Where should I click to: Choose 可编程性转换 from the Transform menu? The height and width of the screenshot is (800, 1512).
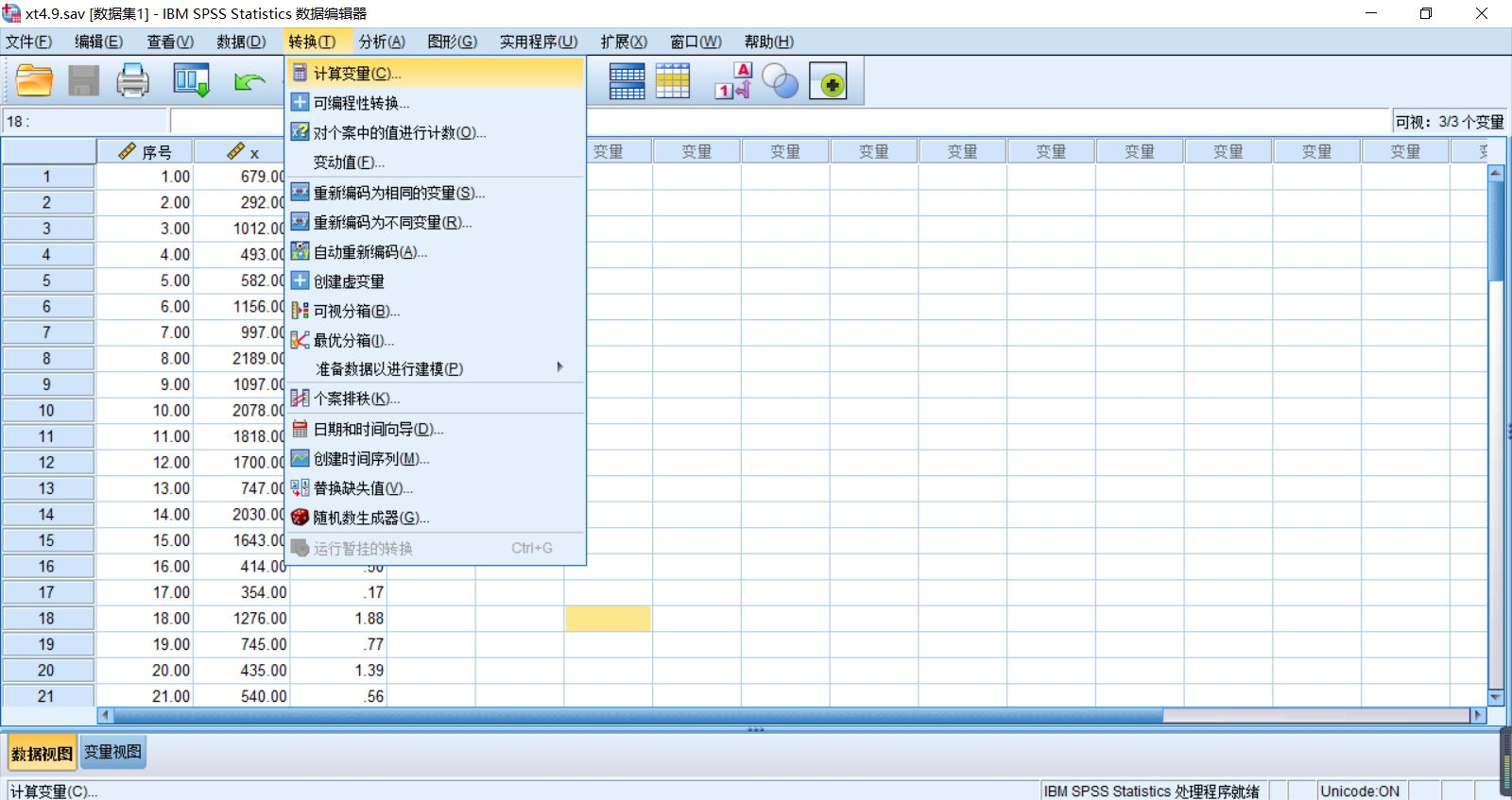(x=435, y=103)
